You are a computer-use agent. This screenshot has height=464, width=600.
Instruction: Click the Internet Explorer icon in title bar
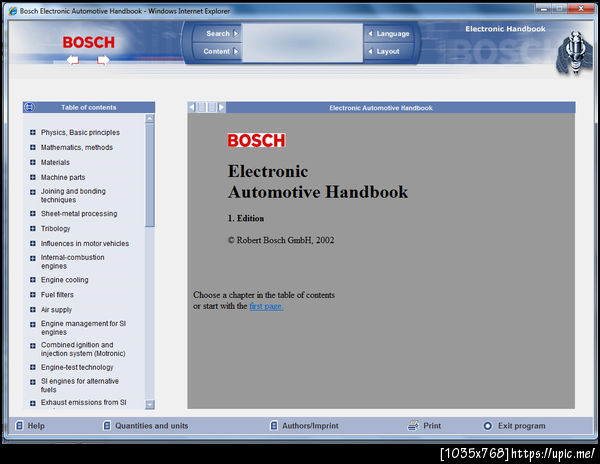coord(13,11)
